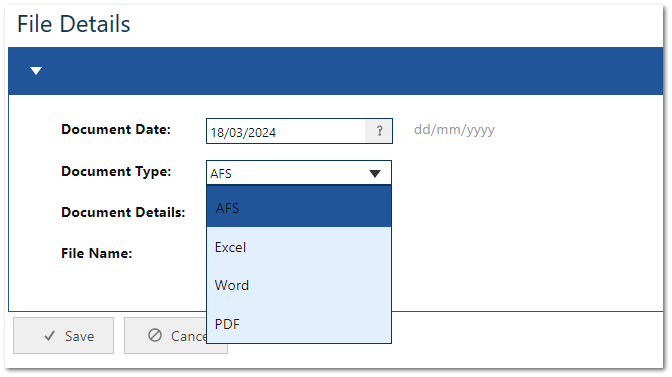Select AFS from the dropdown list
Image resolution: width=672 pixels, height=377 pixels.
(299, 207)
